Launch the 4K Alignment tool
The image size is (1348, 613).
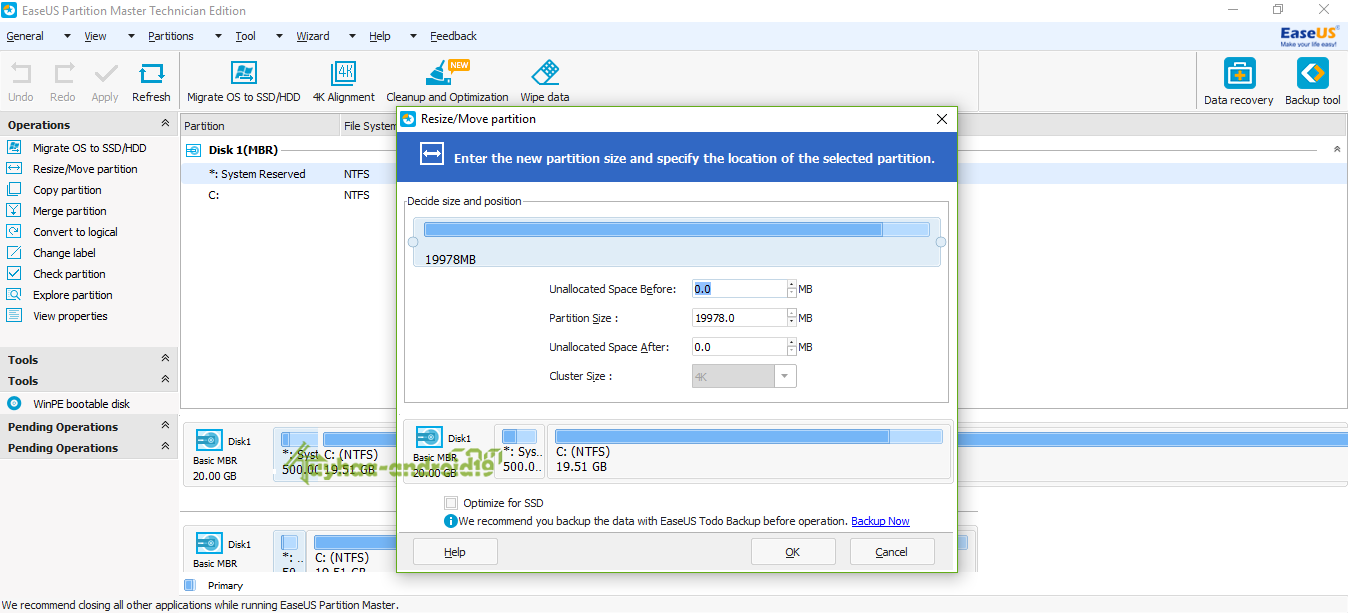point(344,82)
